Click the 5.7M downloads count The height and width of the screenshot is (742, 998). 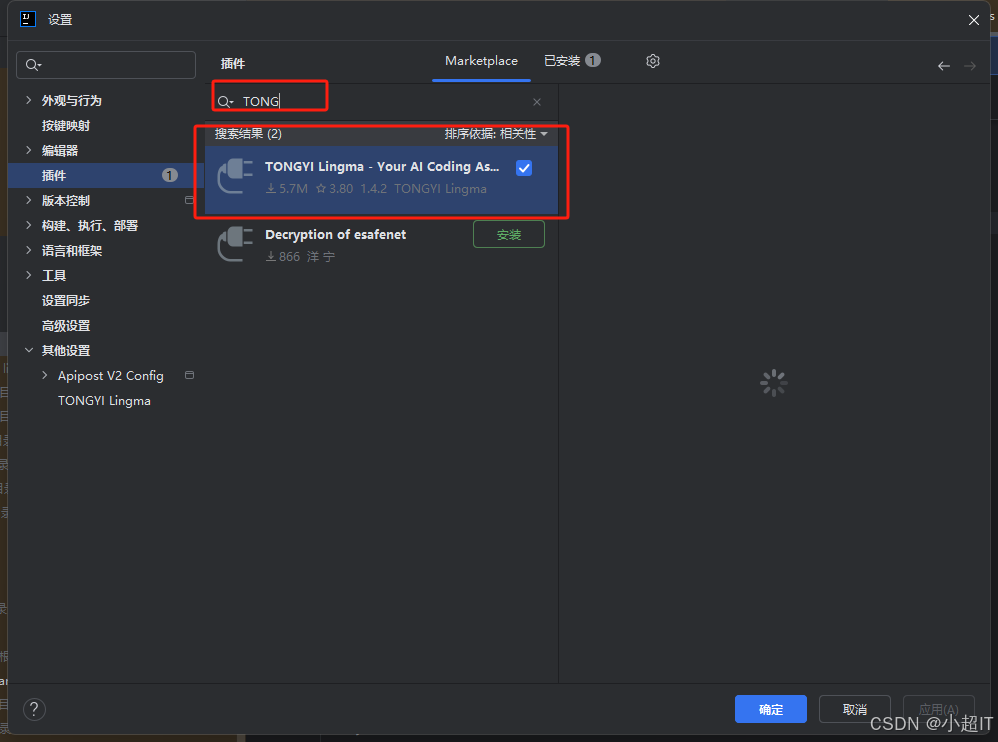point(287,188)
